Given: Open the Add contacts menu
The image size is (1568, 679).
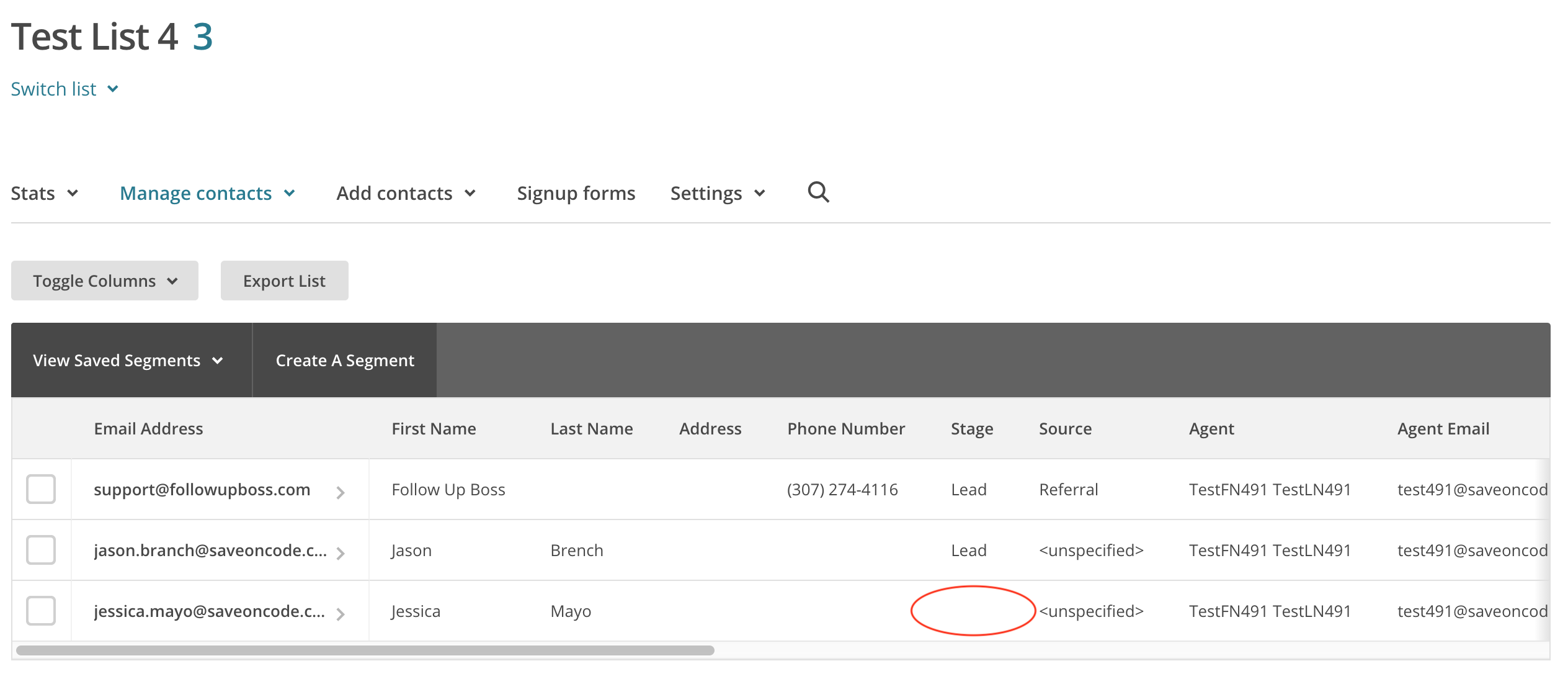Looking at the screenshot, I should click(x=406, y=194).
